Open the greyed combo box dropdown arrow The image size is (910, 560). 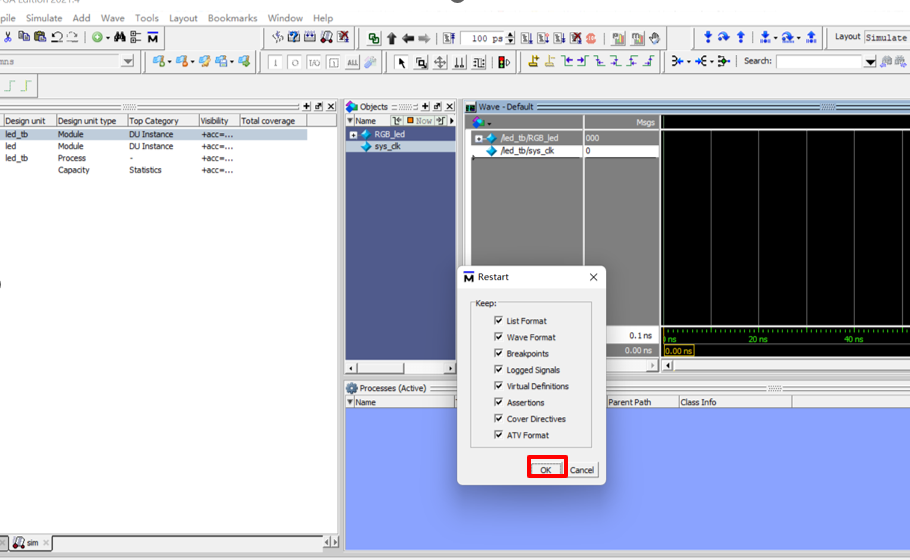point(128,61)
